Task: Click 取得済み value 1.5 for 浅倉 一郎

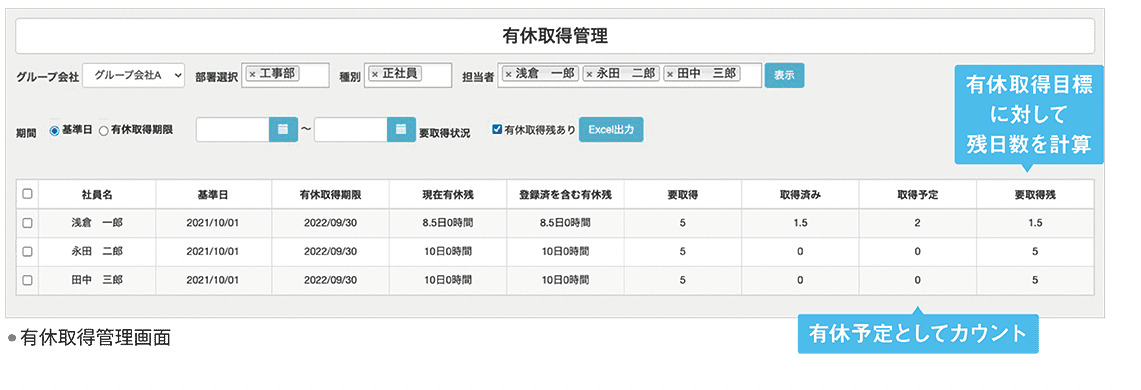Action: click(800, 223)
